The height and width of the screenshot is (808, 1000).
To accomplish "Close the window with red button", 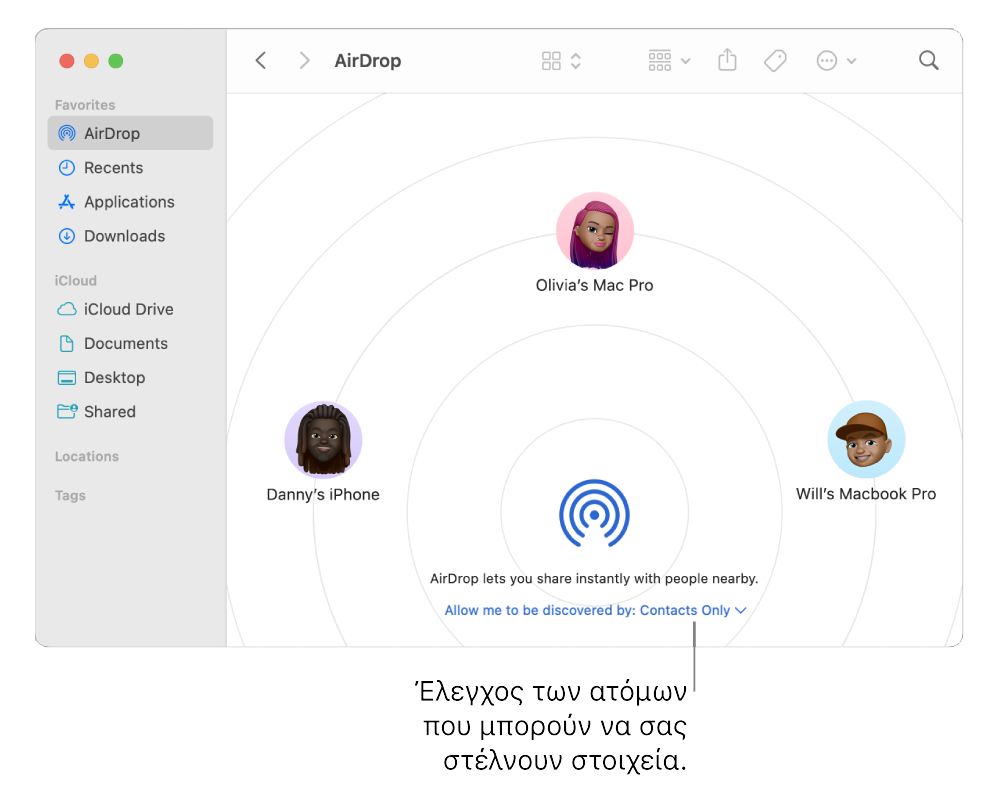I will click(67, 61).
